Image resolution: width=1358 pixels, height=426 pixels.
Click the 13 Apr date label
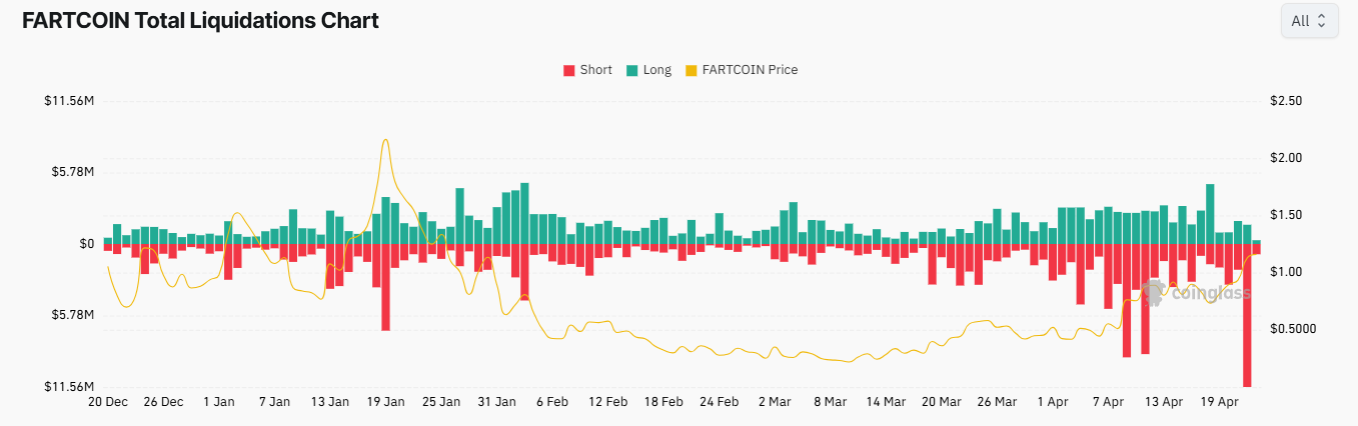point(1164,402)
